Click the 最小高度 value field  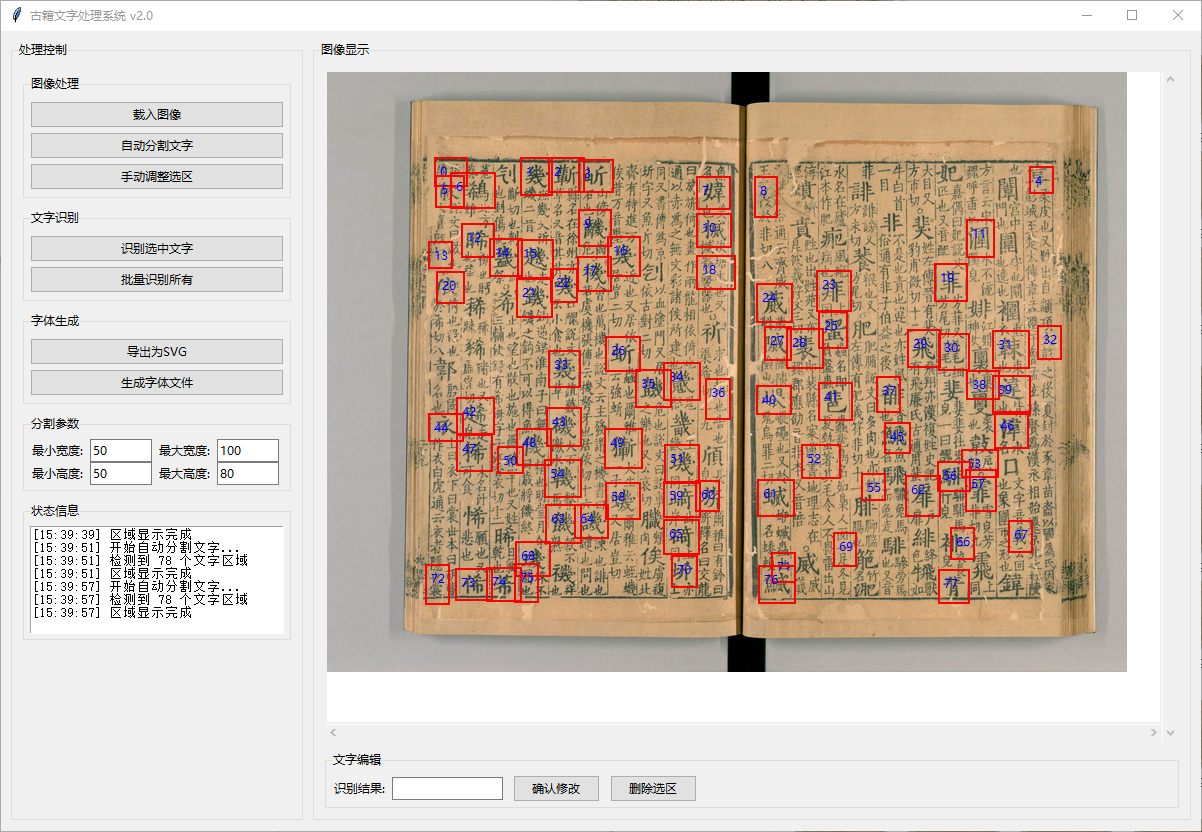pos(120,473)
